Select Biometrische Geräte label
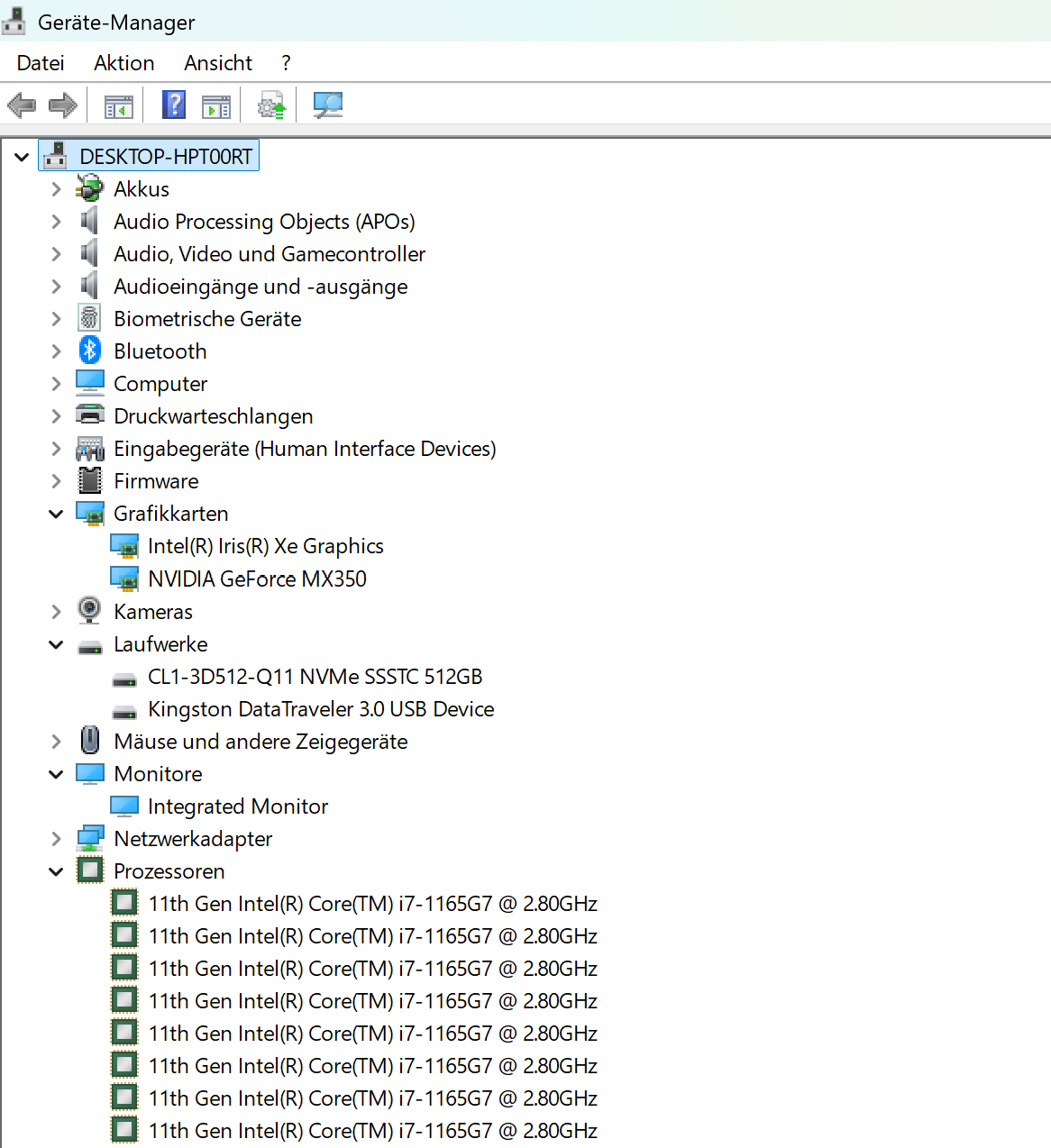This screenshot has height=1148, width=1051. click(x=207, y=319)
